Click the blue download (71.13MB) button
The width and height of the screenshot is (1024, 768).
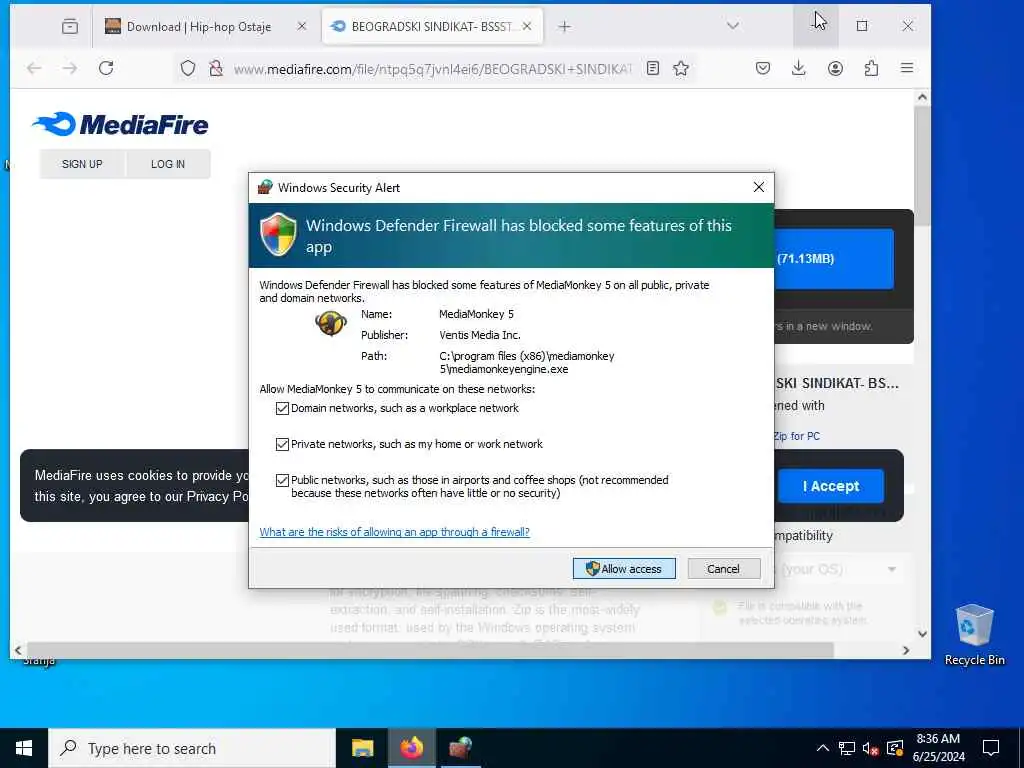tap(834, 259)
